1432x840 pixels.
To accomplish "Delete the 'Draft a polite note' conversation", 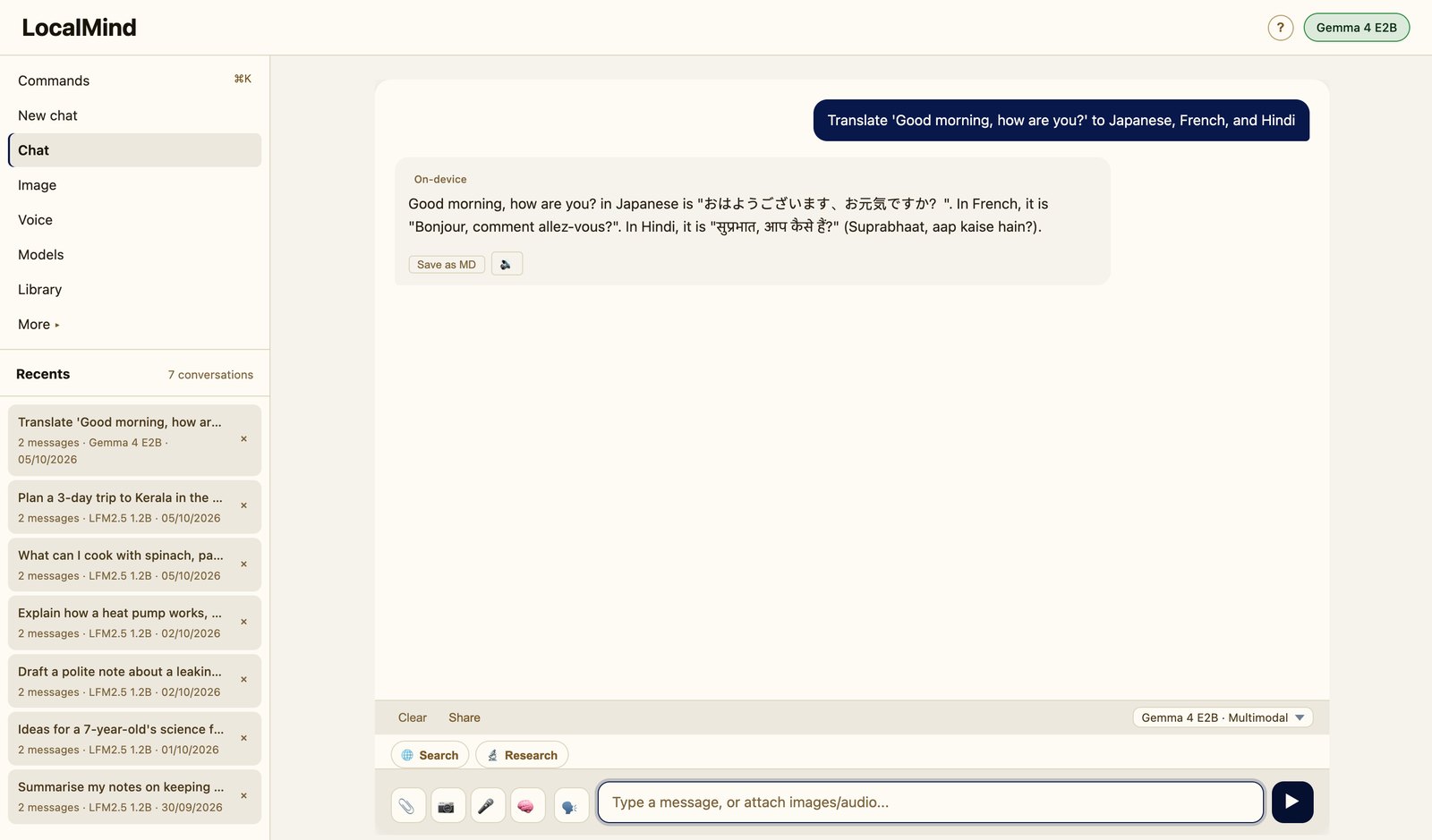I will pyautogui.click(x=243, y=680).
